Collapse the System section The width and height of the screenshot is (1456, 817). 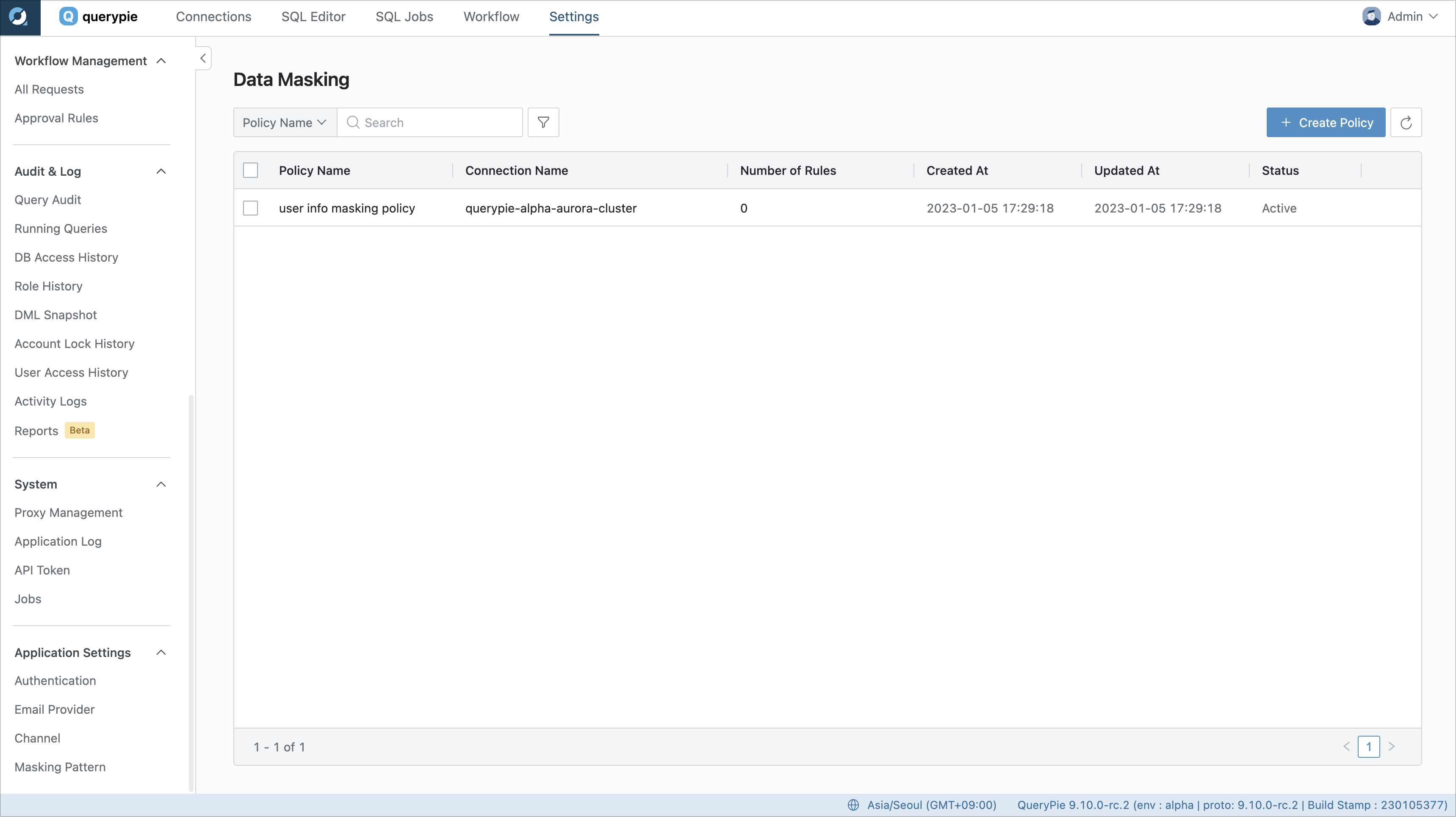click(x=161, y=484)
